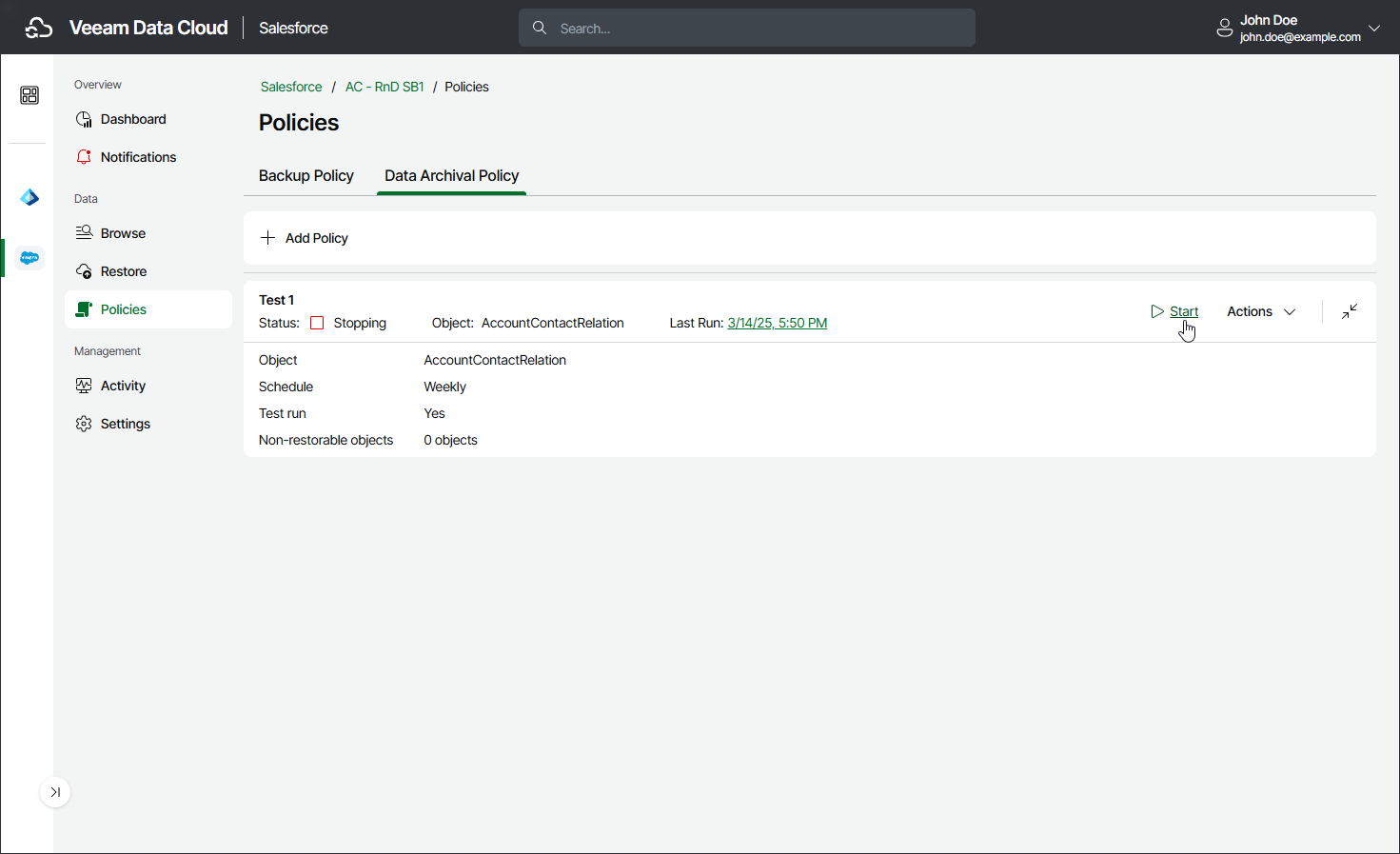Click the Policies breadcrumb text
Viewport: 1400px width, 854px height.
pos(466,87)
